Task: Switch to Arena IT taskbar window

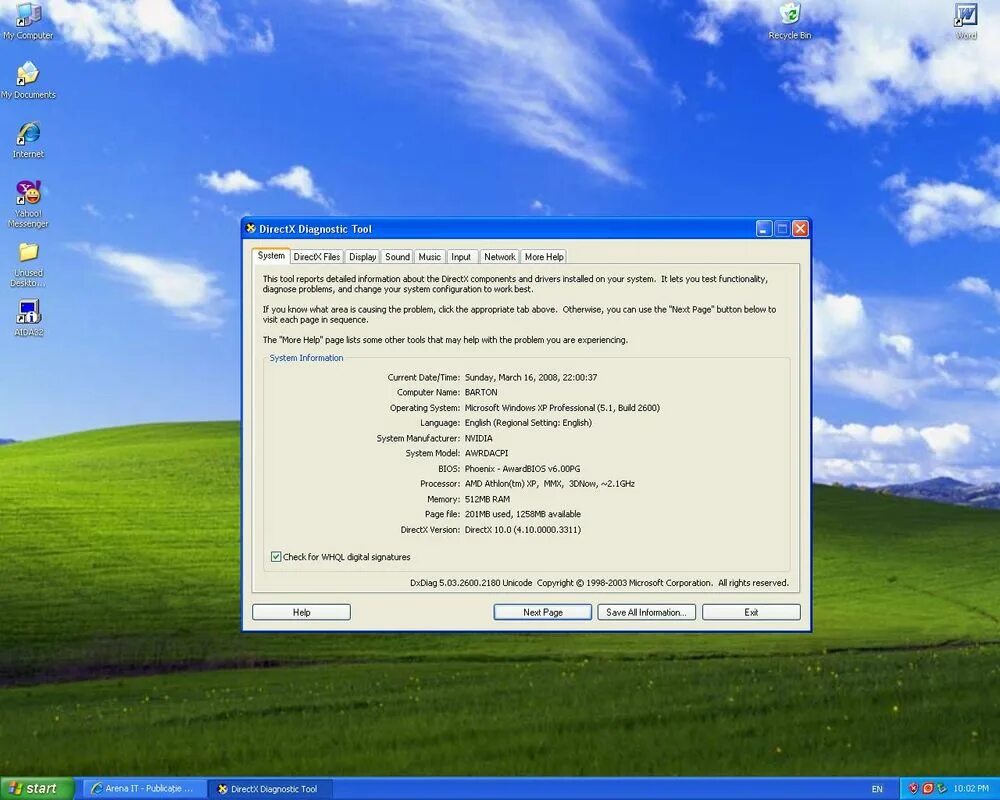Action: [144, 789]
